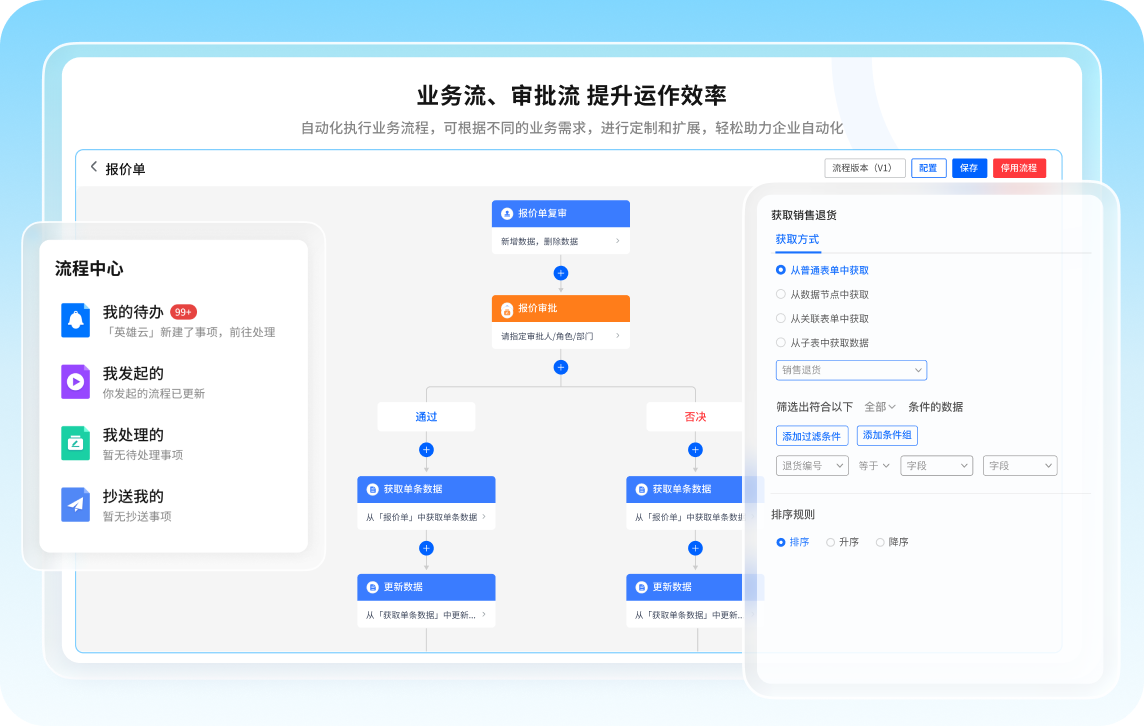The height and width of the screenshot is (726, 1144).
Task: Click the red 停用流程 button
Action: click(1019, 167)
